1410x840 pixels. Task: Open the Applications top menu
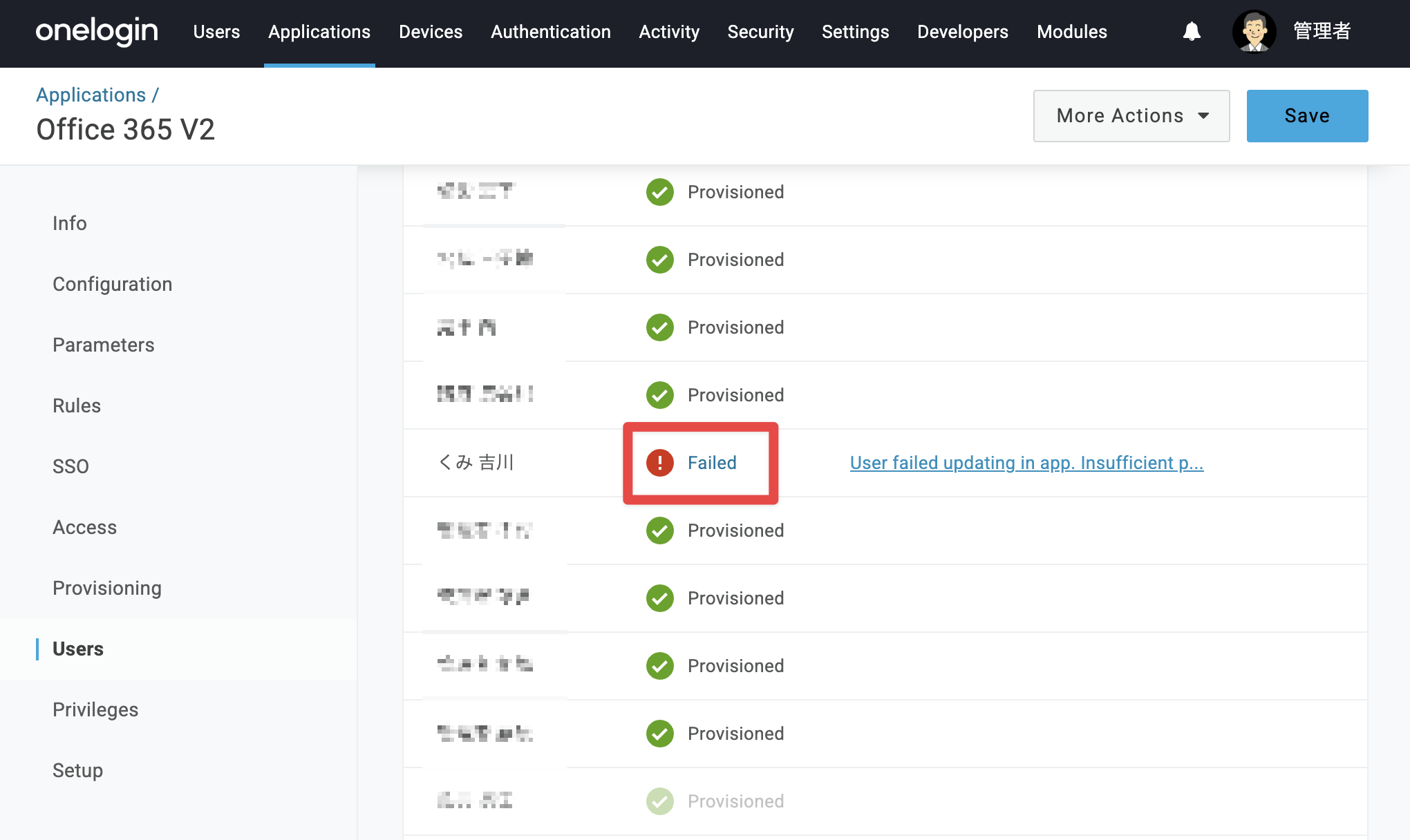(x=319, y=32)
